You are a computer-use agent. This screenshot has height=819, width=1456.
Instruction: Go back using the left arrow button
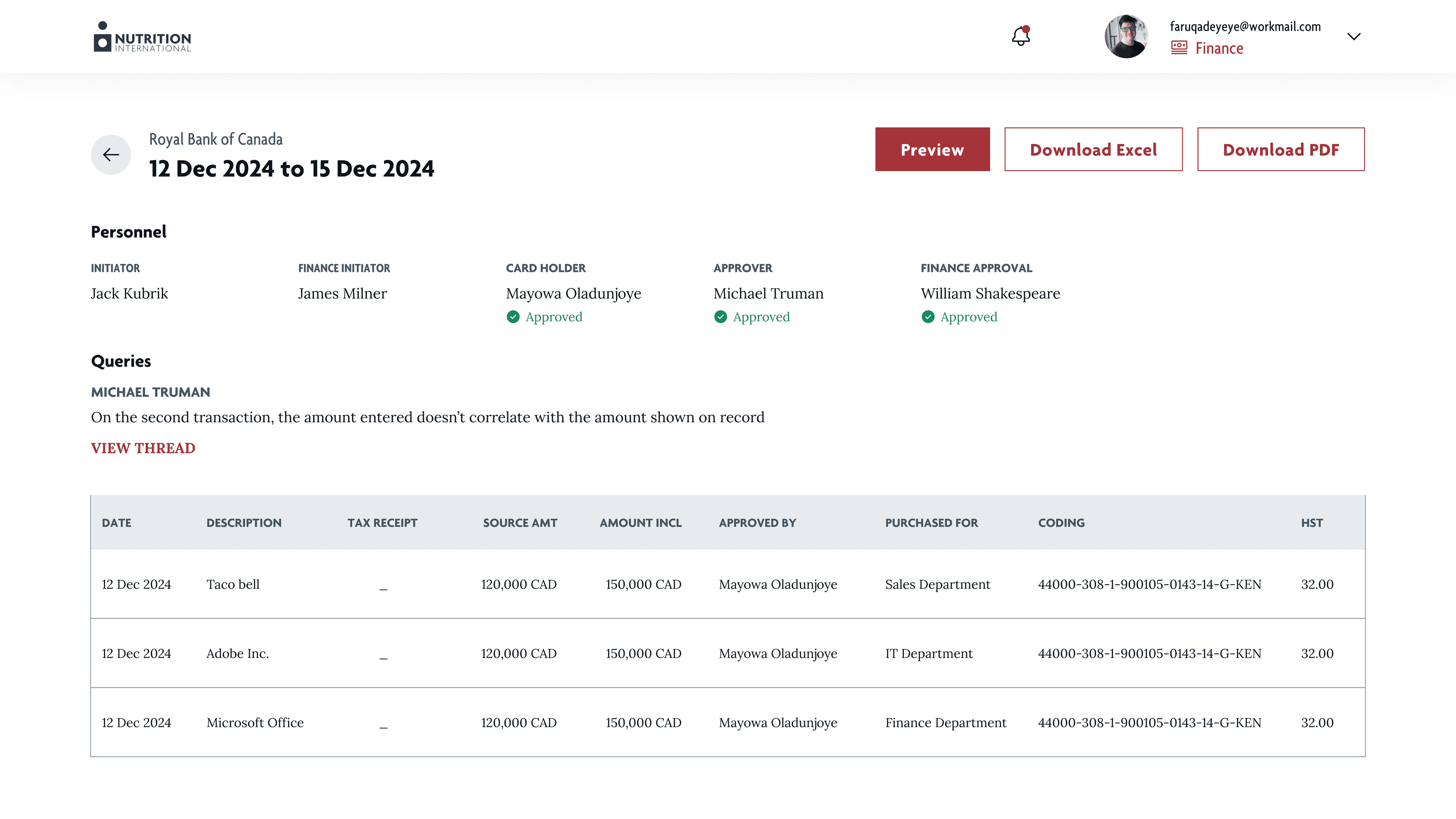(x=111, y=154)
